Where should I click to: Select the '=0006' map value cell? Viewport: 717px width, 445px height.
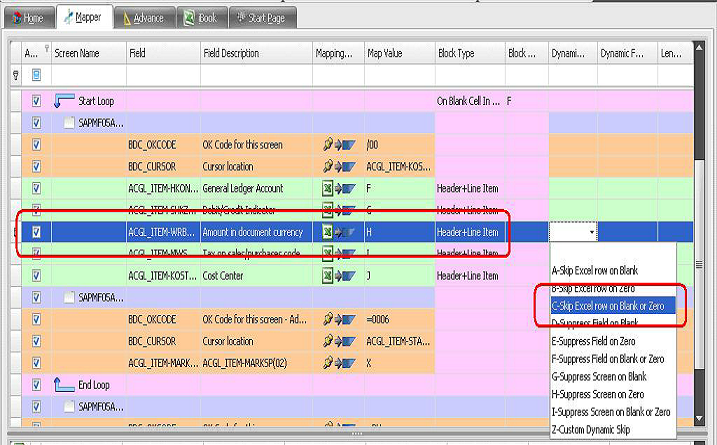click(x=400, y=319)
